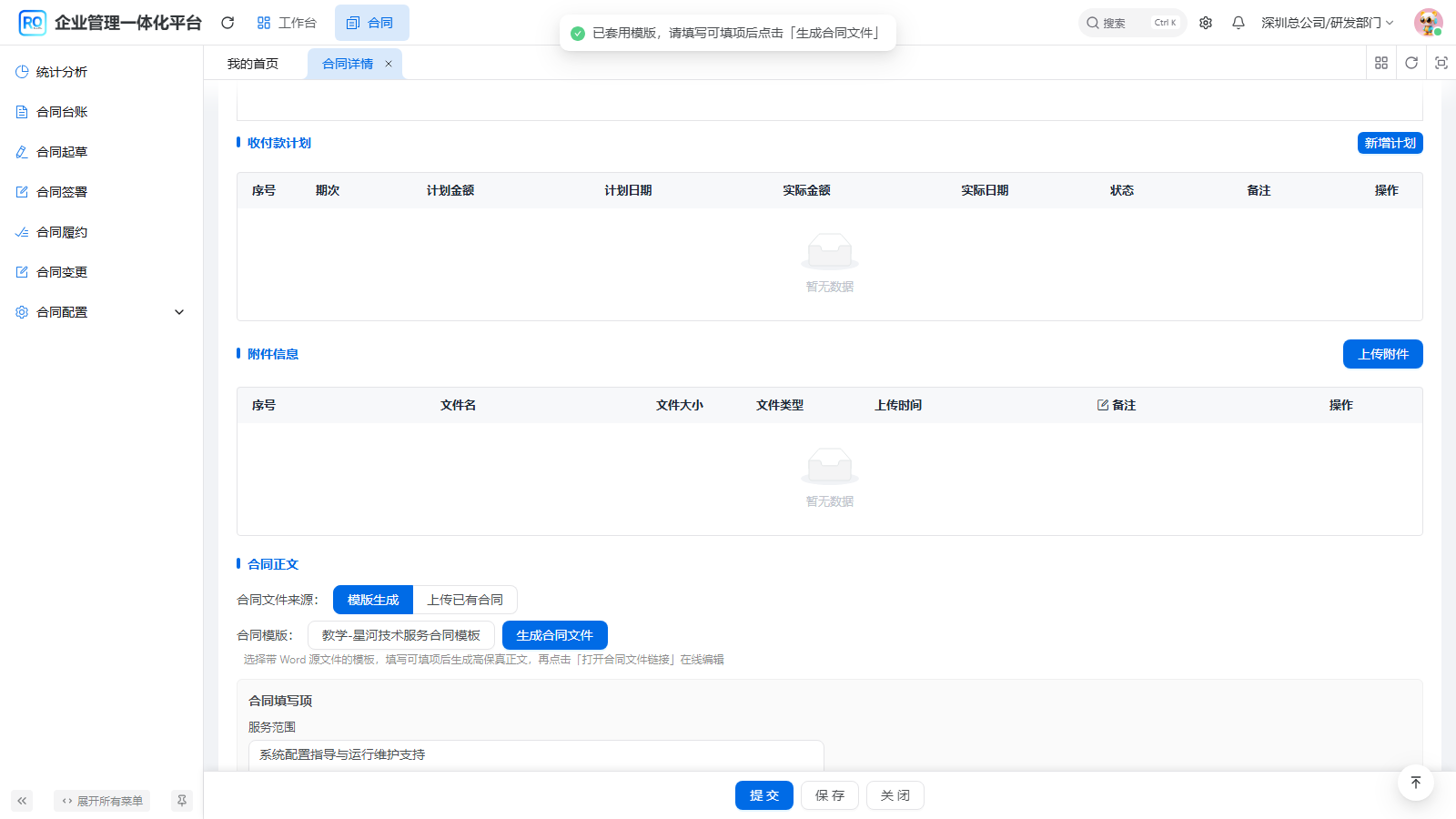The width and height of the screenshot is (1456, 819).
Task: Click the 服务范围 input field
Action: [x=536, y=754]
